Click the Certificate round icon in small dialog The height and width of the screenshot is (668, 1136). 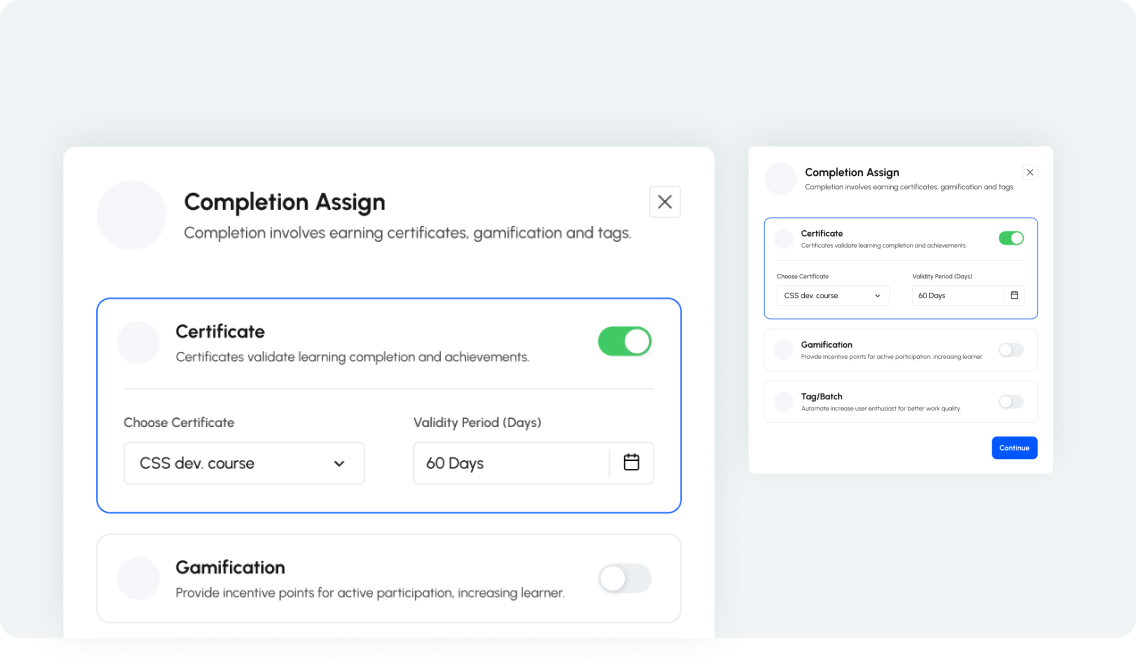pyautogui.click(x=783, y=238)
